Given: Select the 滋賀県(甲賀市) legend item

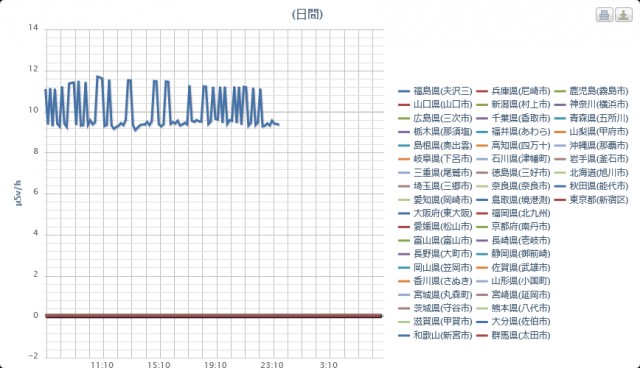Looking at the screenshot, I should coord(435,321).
